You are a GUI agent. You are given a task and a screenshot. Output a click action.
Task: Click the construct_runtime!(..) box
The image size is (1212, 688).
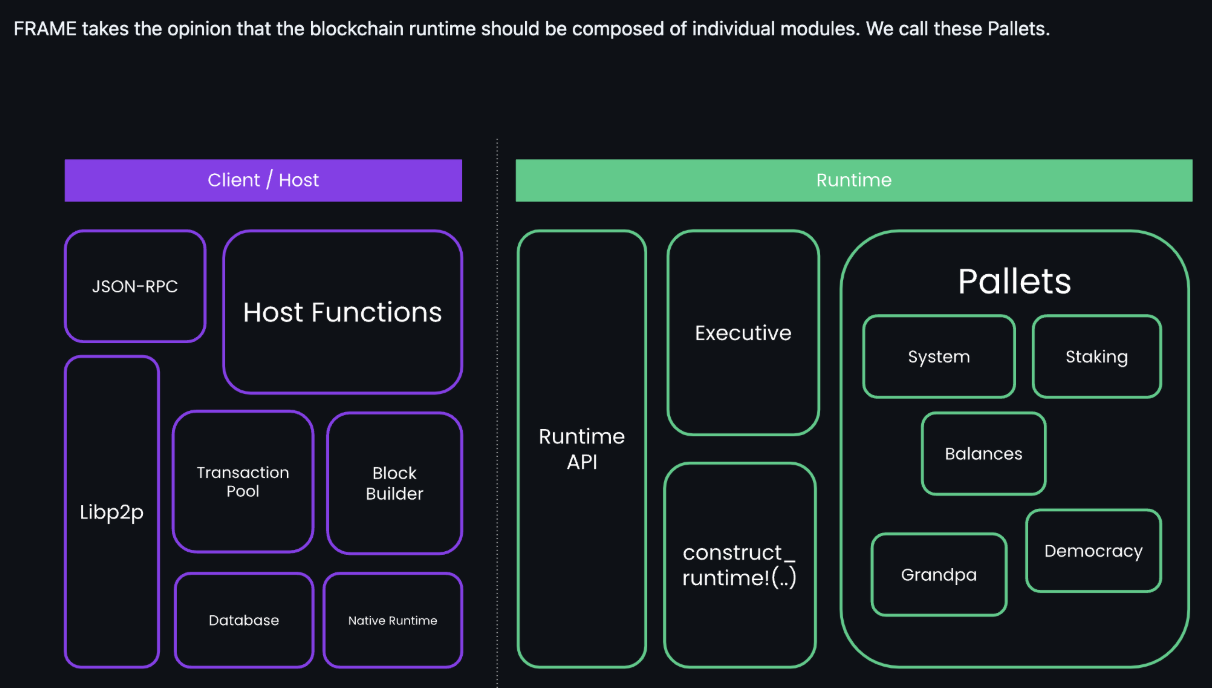[740, 565]
